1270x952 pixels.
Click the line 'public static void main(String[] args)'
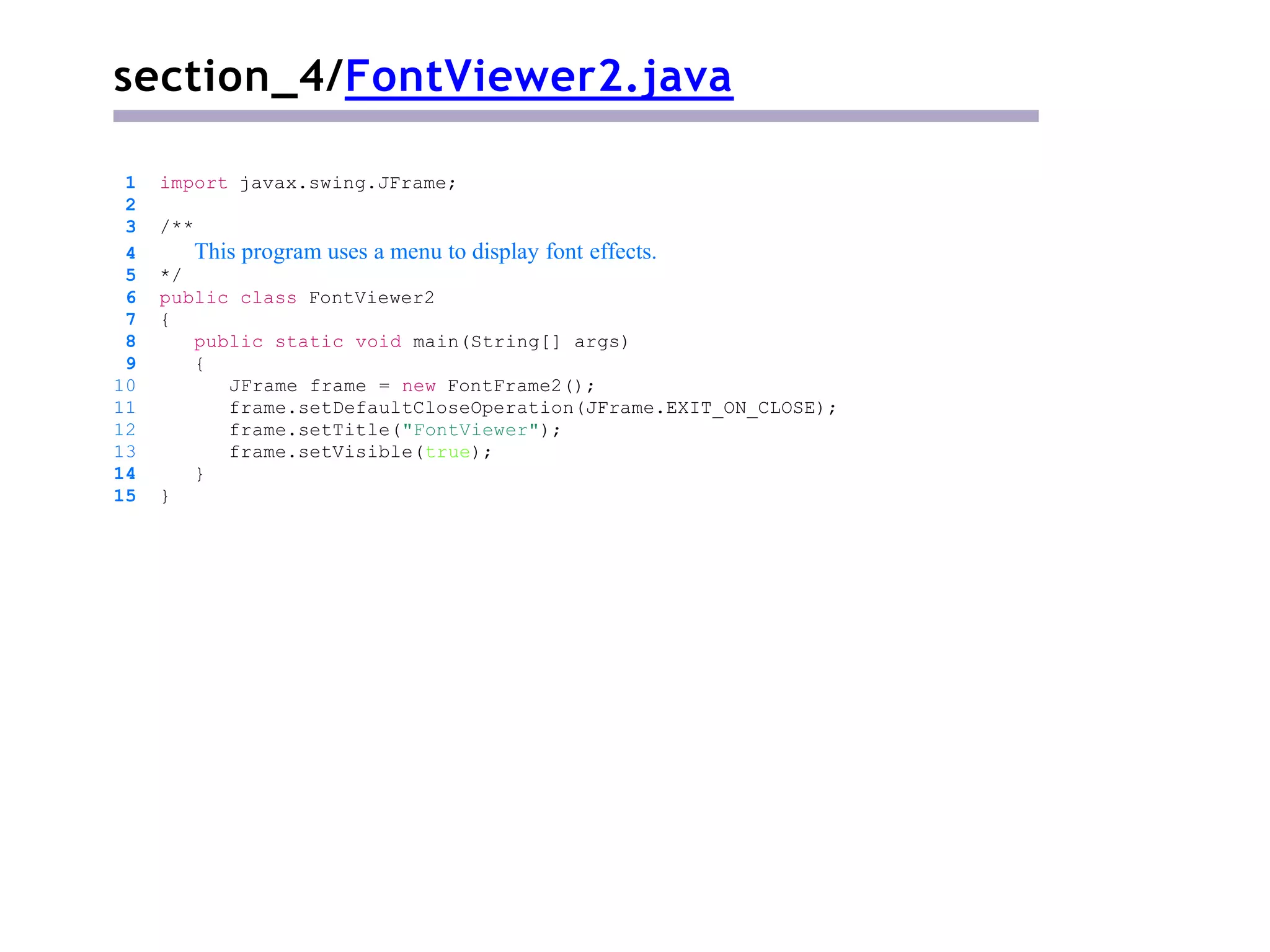(411, 342)
